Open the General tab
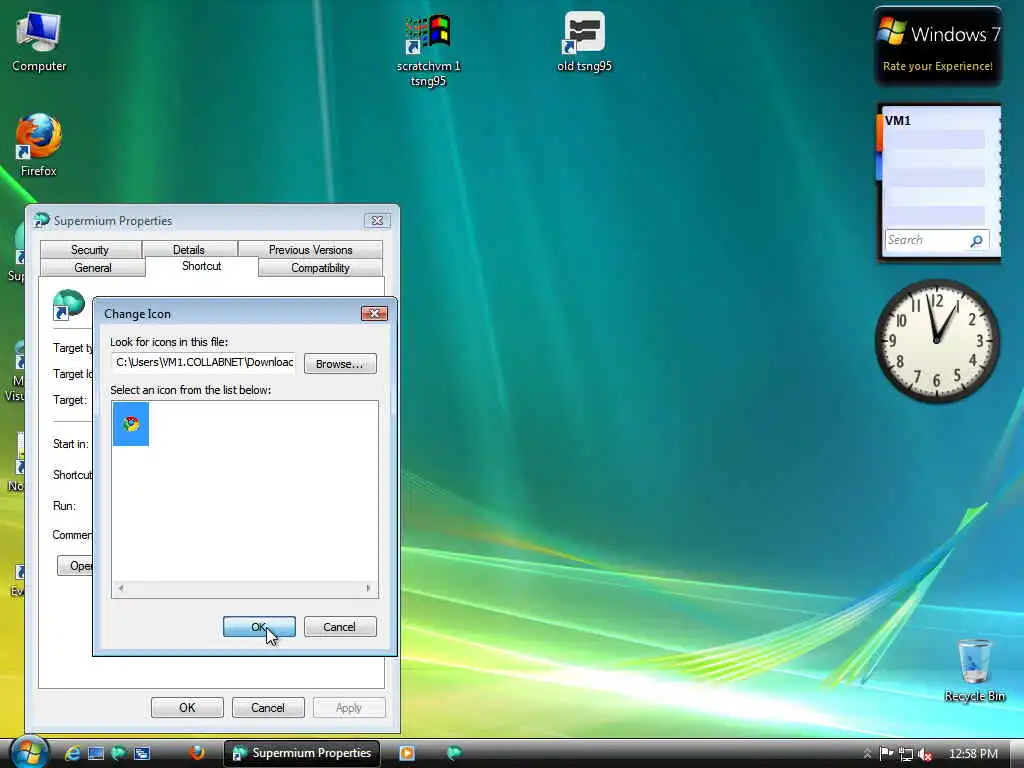The width and height of the screenshot is (1024, 768). pyautogui.click(x=93, y=268)
